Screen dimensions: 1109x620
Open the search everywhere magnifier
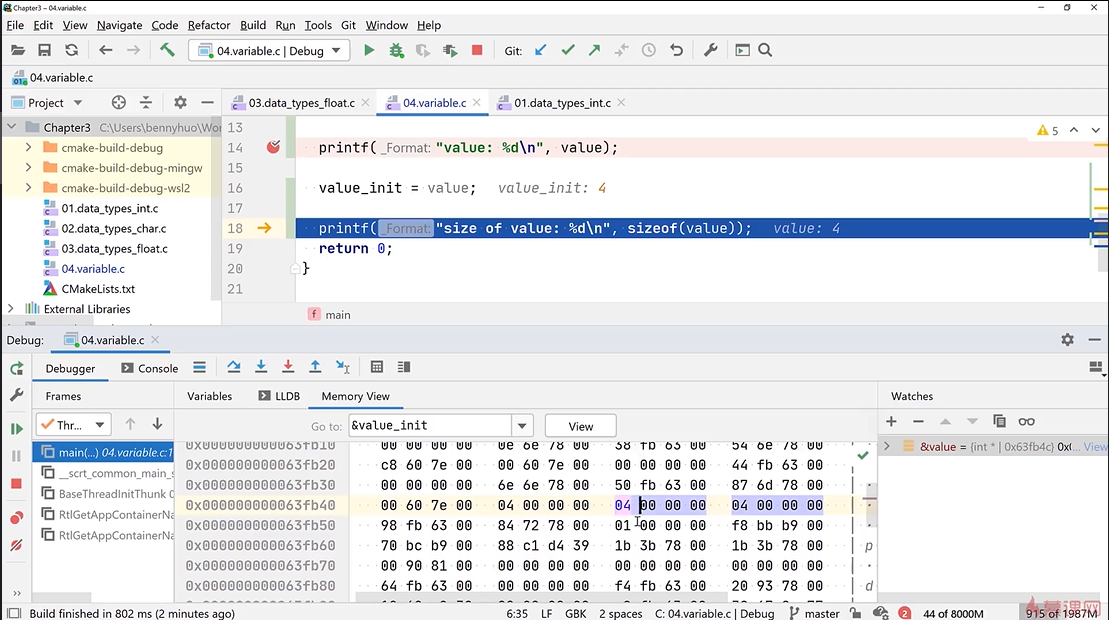tap(765, 50)
